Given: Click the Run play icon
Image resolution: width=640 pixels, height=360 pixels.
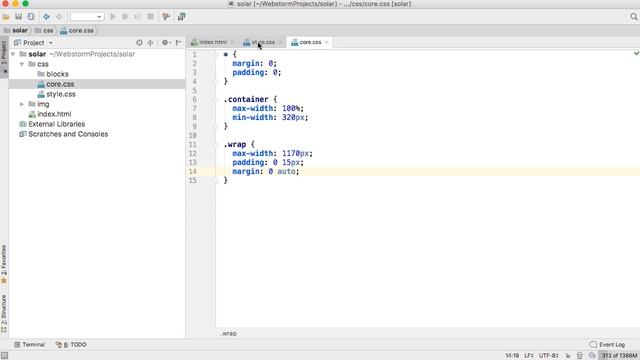Looking at the screenshot, I should tap(113, 17).
